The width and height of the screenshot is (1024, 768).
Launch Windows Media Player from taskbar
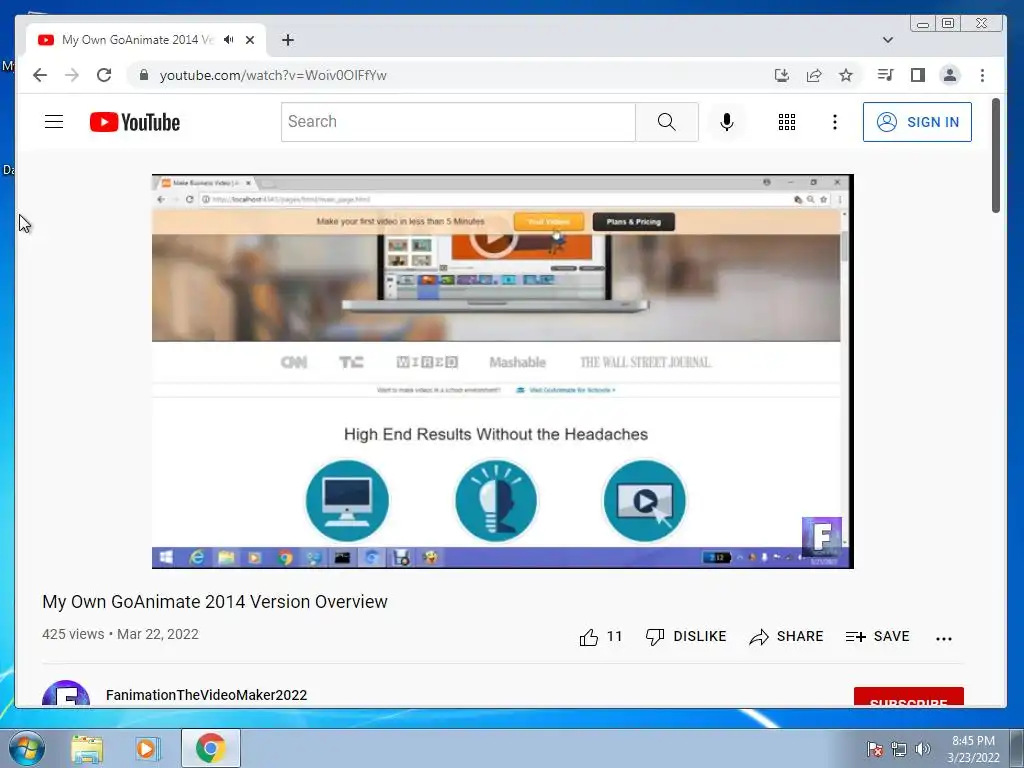click(148, 748)
